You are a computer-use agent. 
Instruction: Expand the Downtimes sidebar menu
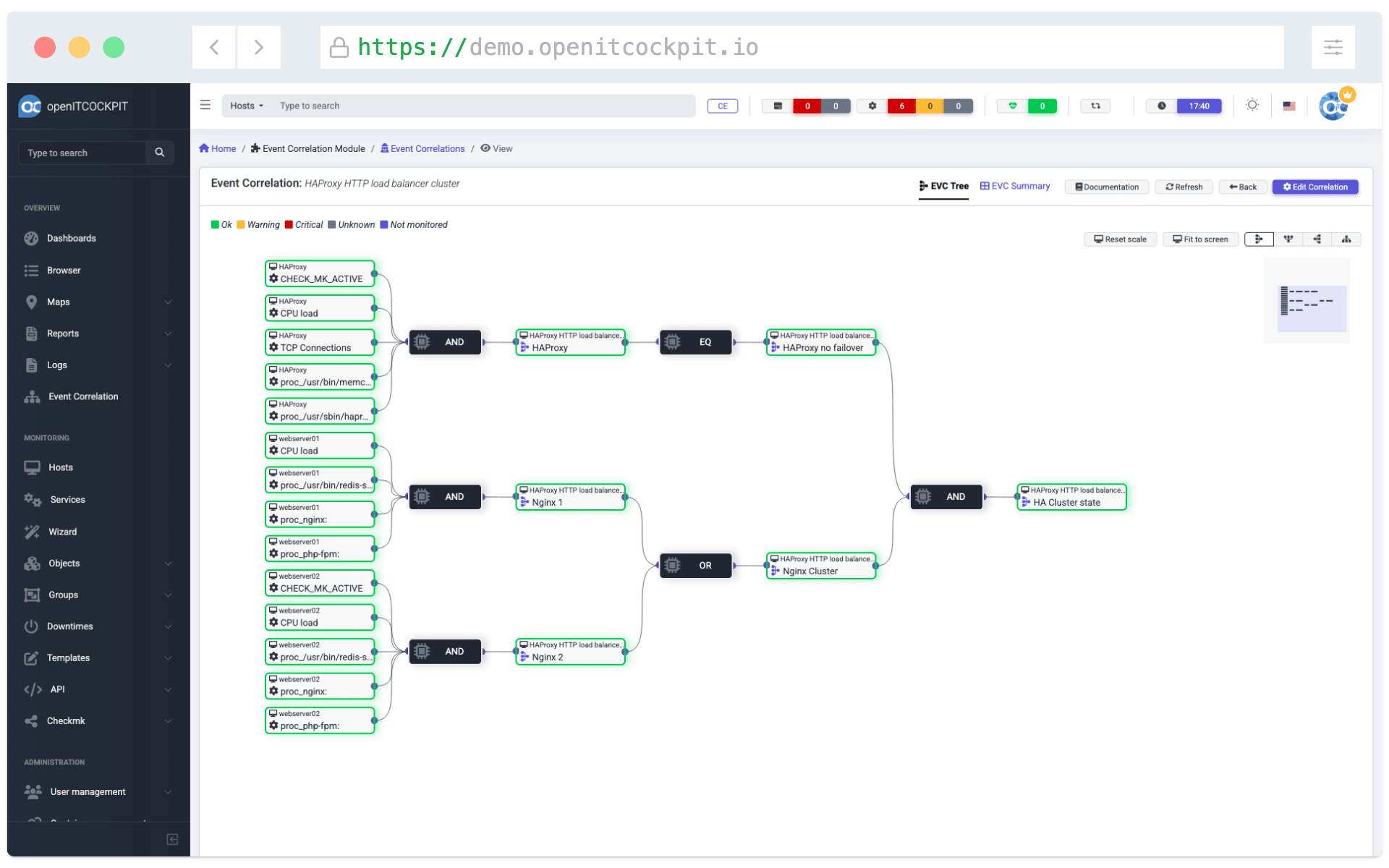(x=98, y=626)
